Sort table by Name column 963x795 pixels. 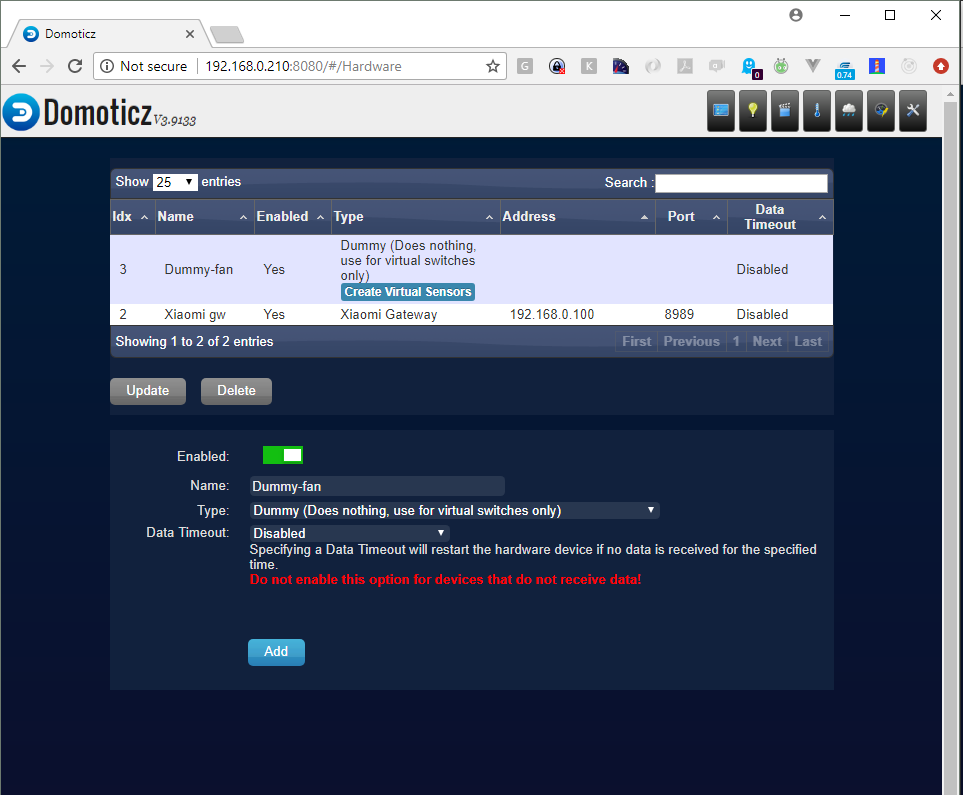(x=205, y=217)
